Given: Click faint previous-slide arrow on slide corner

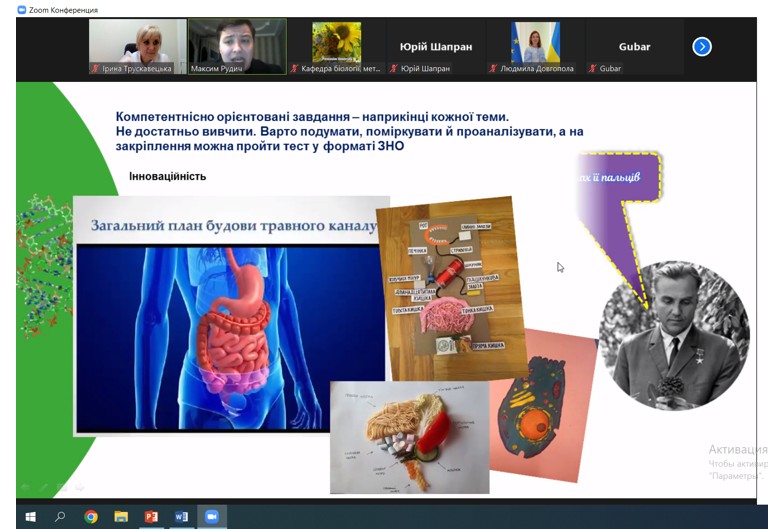Looking at the screenshot, I should 25,487.
